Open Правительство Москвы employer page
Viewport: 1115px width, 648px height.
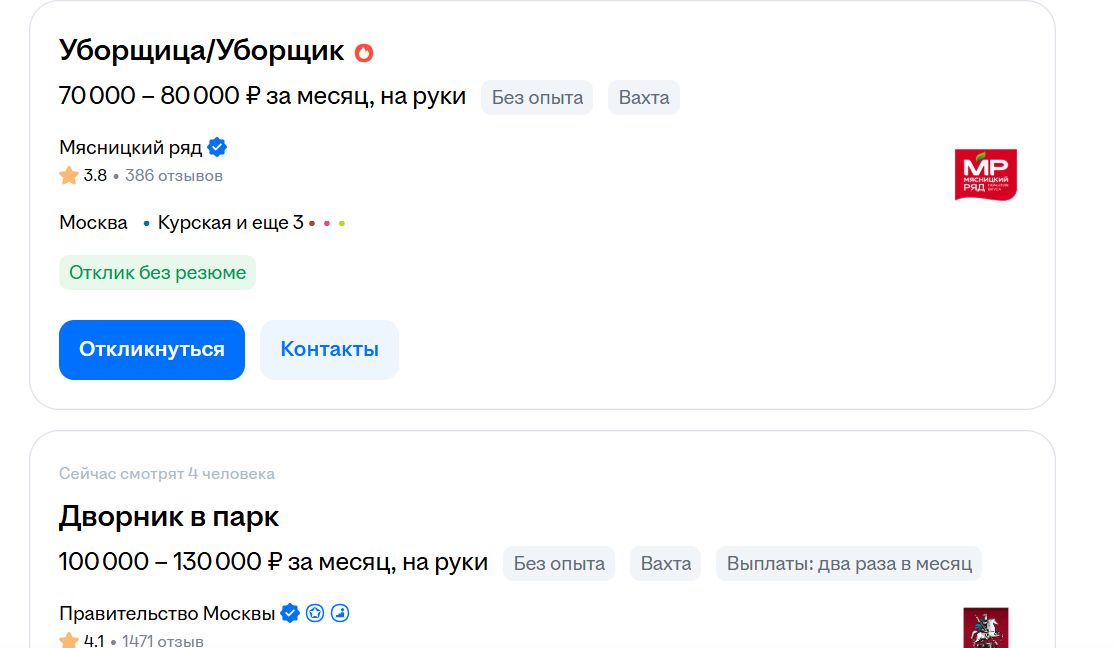coord(167,613)
